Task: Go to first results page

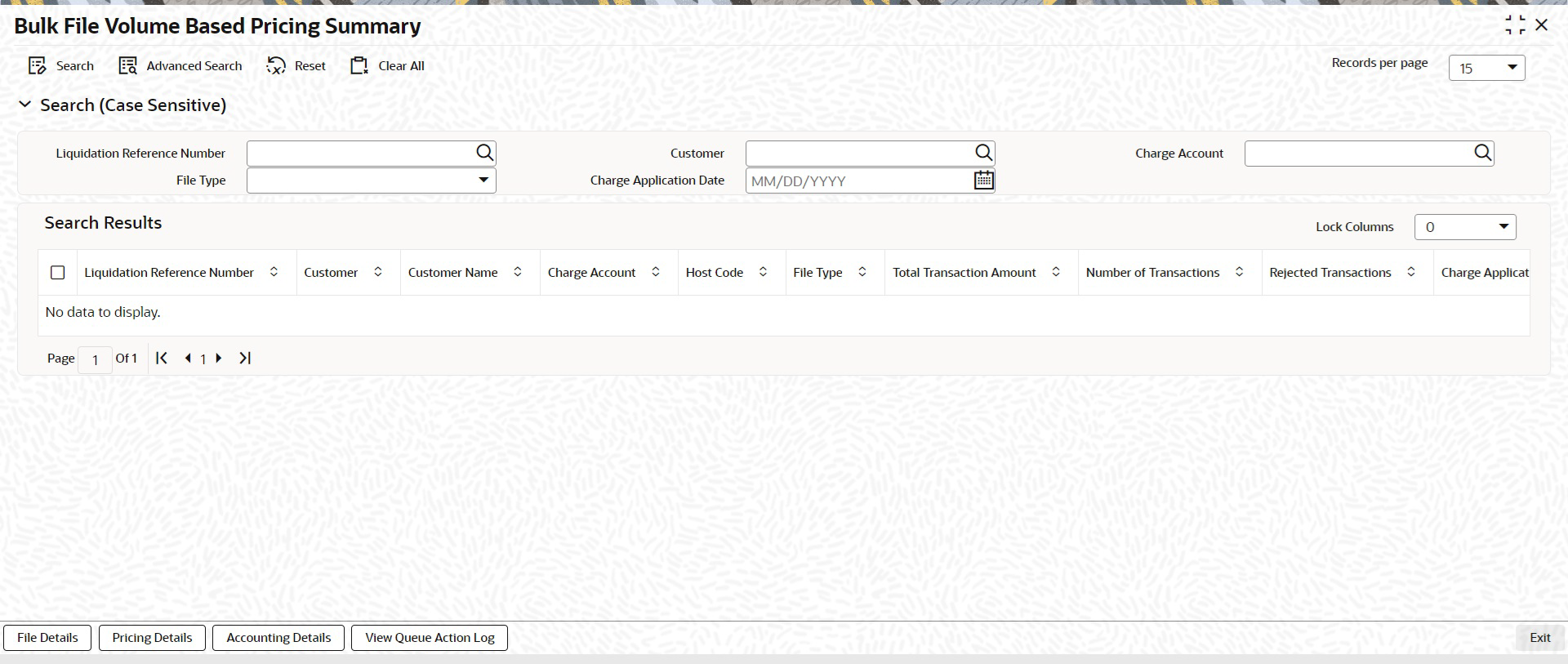Action: 162,358
